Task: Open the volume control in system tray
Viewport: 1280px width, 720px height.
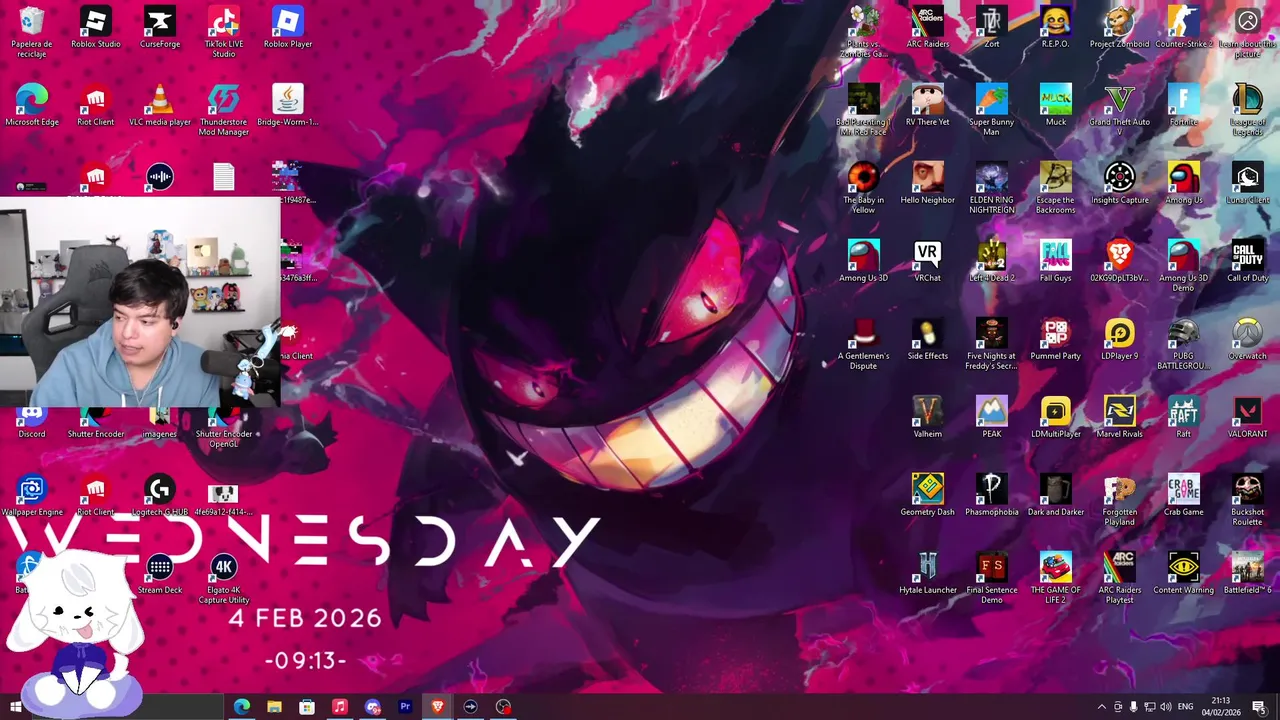Action: [1165, 707]
